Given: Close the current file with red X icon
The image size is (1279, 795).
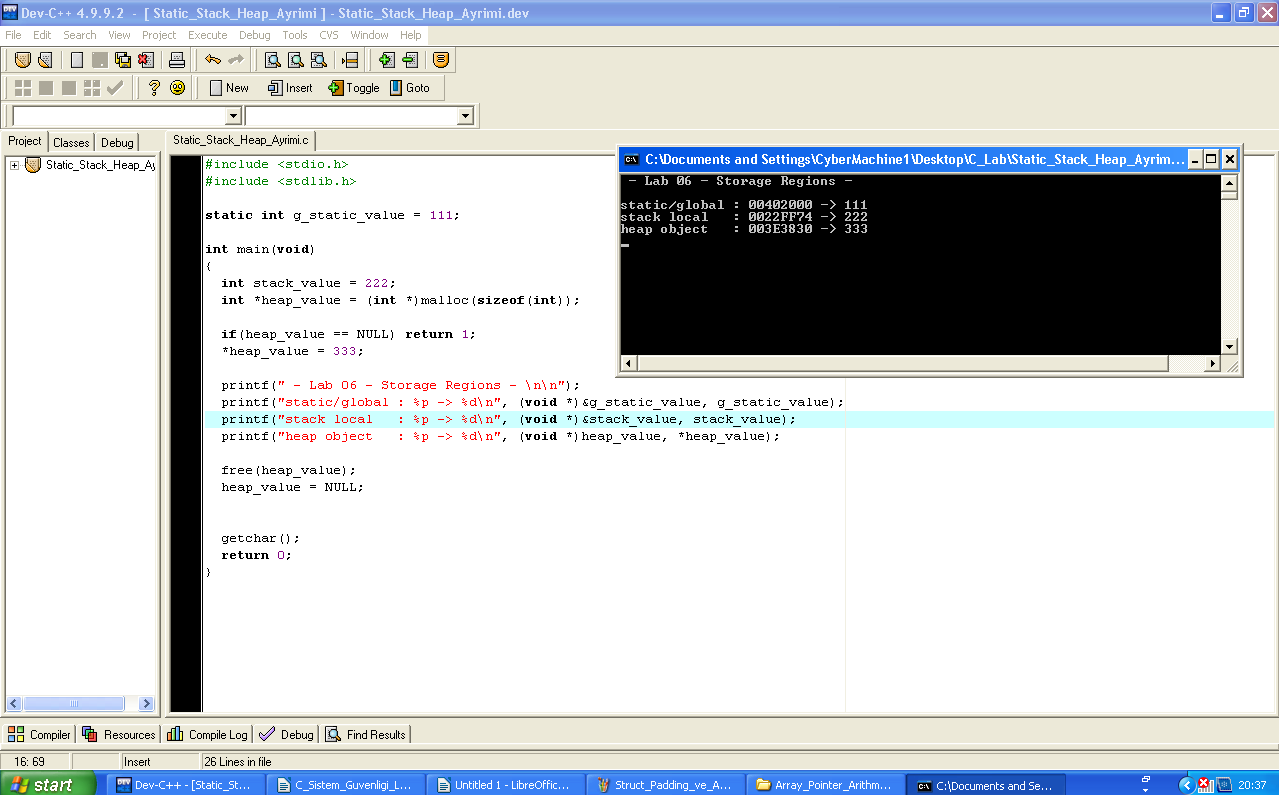Looking at the screenshot, I should pyautogui.click(x=145, y=60).
